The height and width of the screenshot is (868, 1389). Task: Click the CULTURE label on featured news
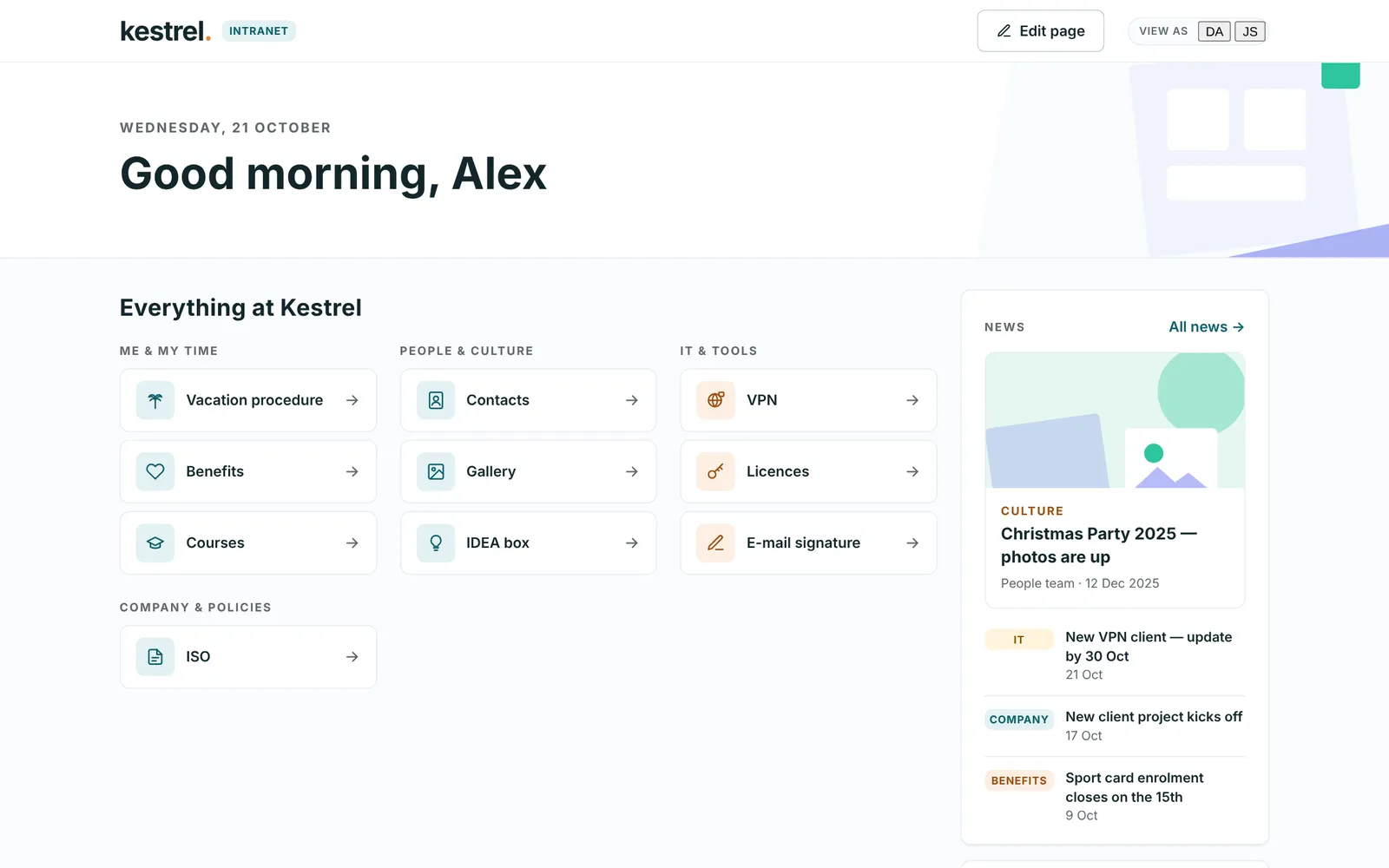click(1032, 511)
